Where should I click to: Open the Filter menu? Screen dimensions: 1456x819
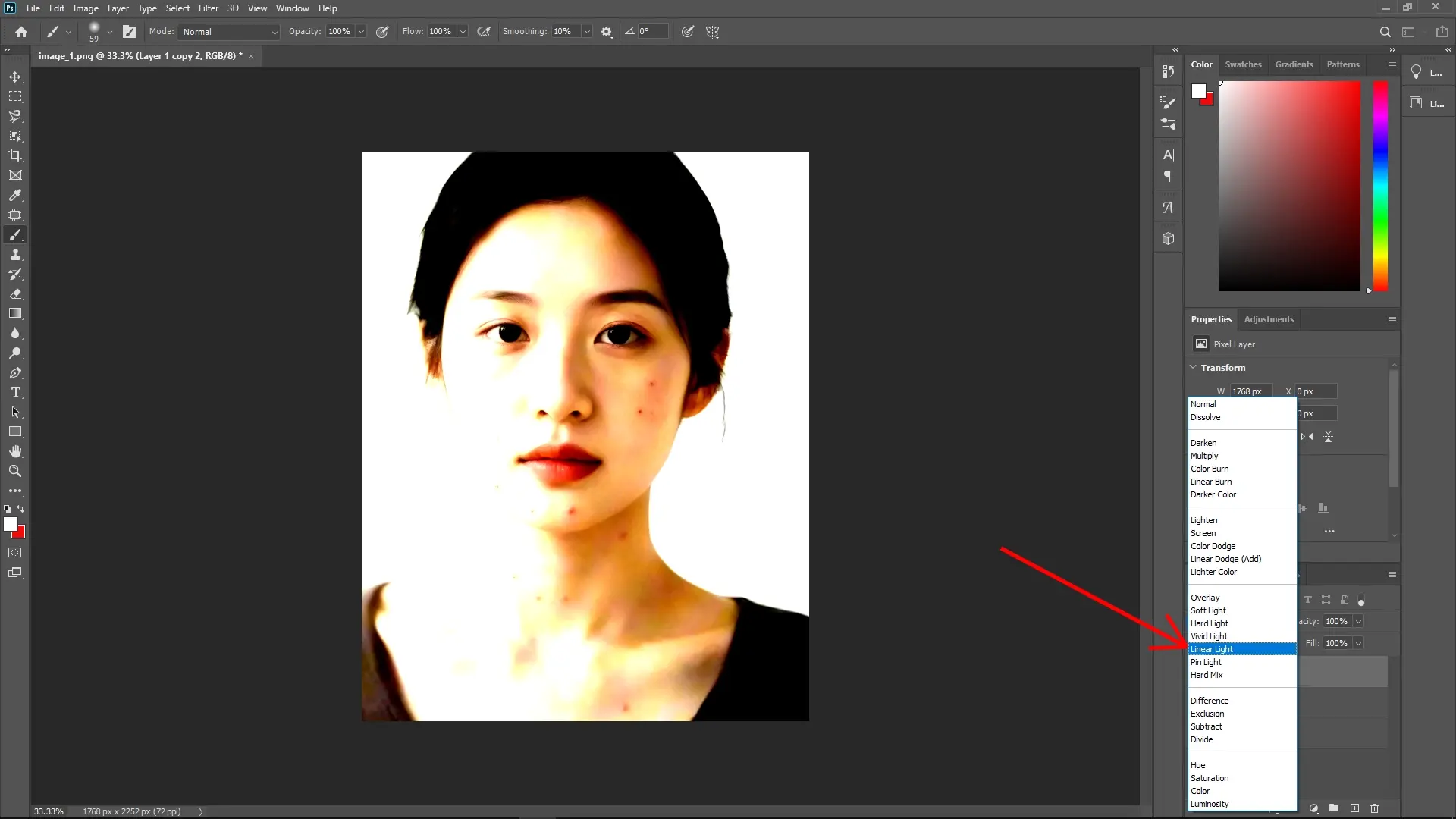coord(209,8)
